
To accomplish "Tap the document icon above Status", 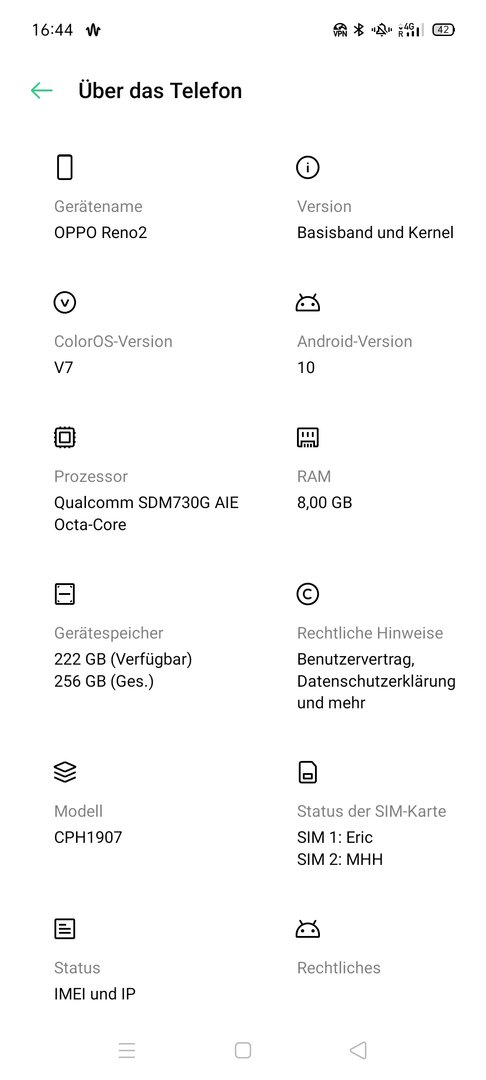I will coord(65,928).
